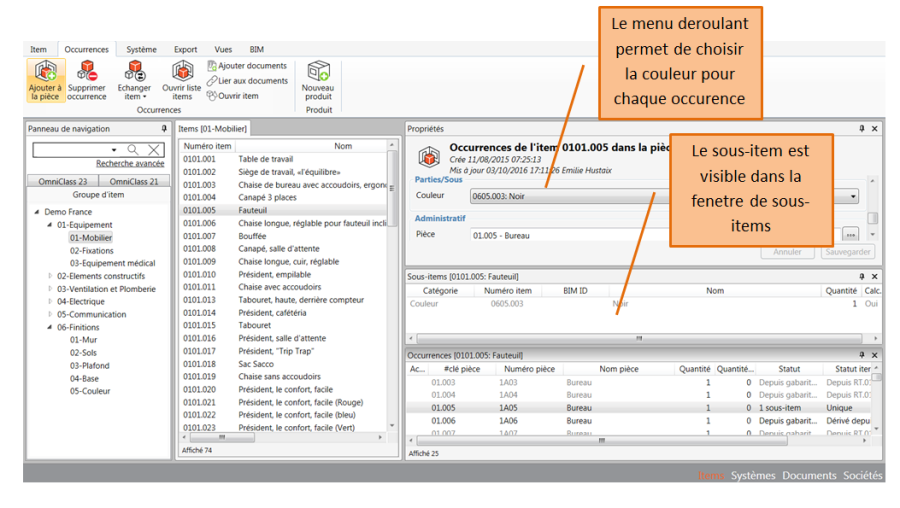Click Lier aux documents in ribbon
This screenshot has height=508, width=900.
pyautogui.click(x=212, y=81)
